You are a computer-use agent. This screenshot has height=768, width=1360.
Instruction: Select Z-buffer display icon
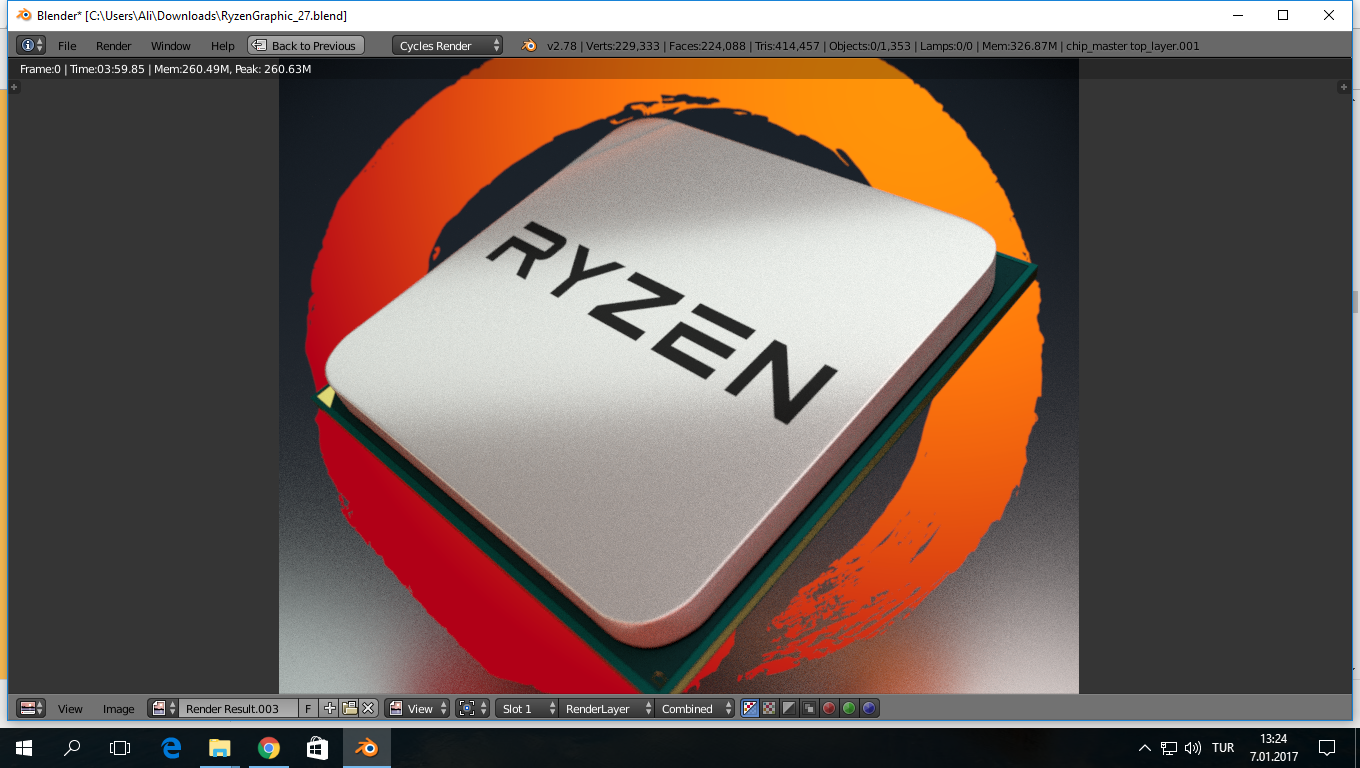809,708
